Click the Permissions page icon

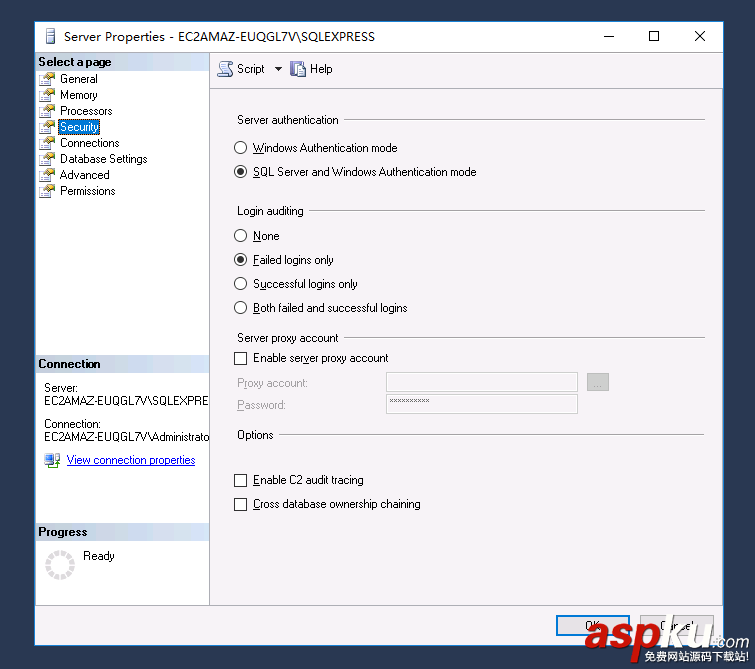point(47,191)
